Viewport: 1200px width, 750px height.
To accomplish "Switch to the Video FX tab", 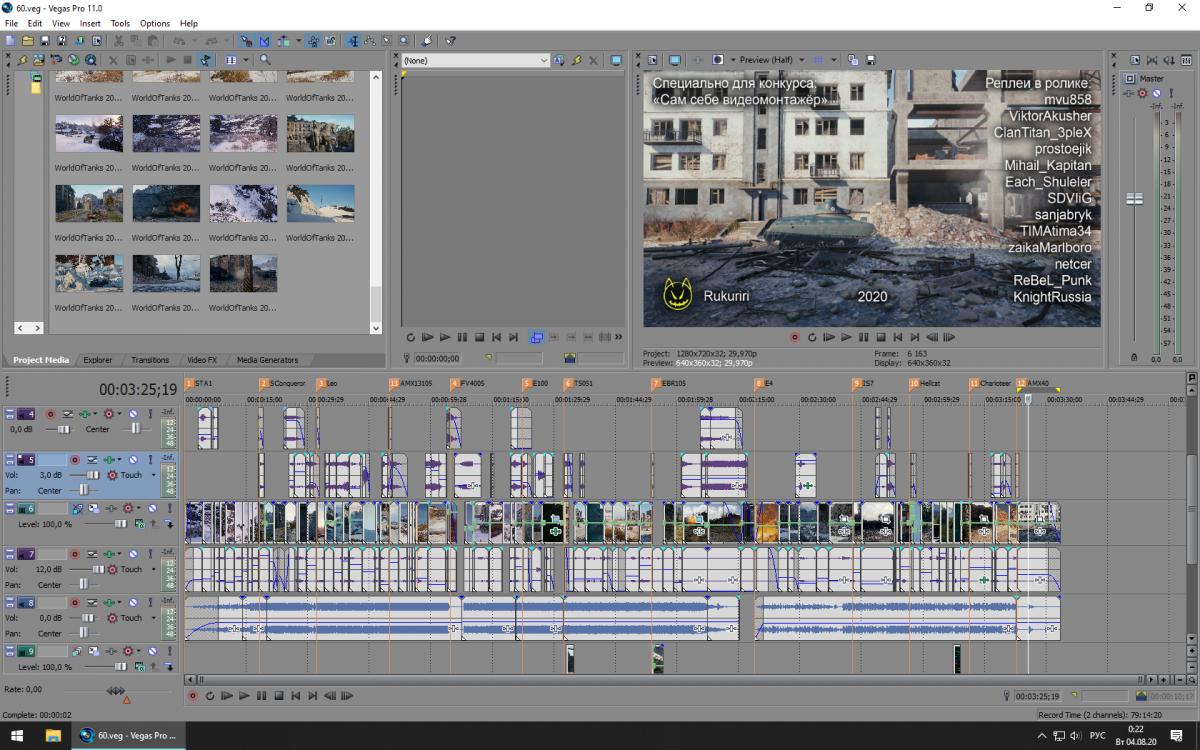I will click(x=202, y=360).
